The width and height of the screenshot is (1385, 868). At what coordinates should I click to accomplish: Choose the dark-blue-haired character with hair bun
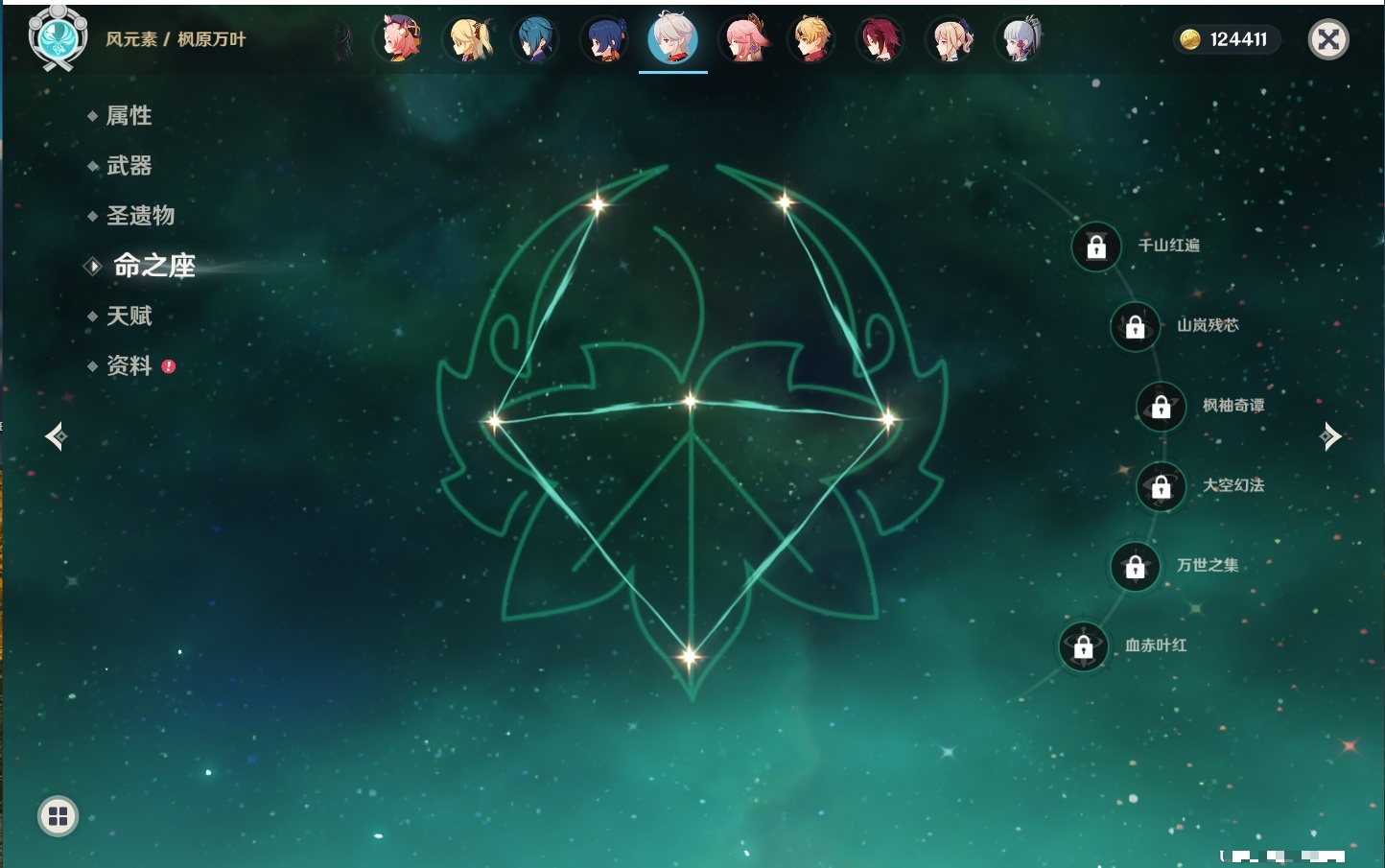tap(605, 39)
